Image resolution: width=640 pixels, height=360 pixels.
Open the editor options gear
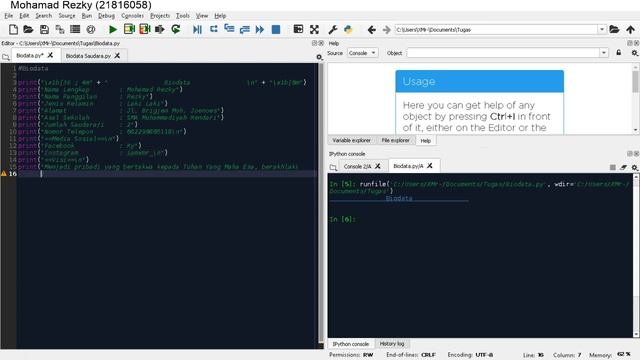319,57
